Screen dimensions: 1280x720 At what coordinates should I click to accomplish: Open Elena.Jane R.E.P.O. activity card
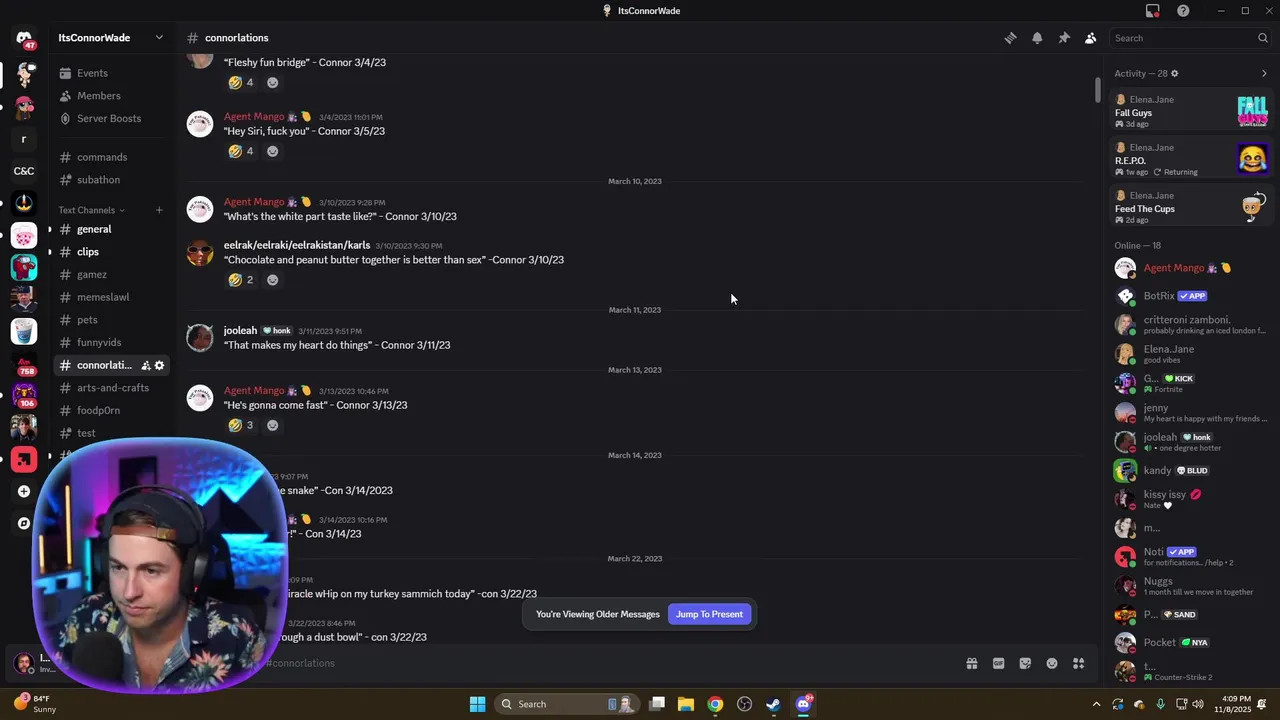[x=1191, y=158]
